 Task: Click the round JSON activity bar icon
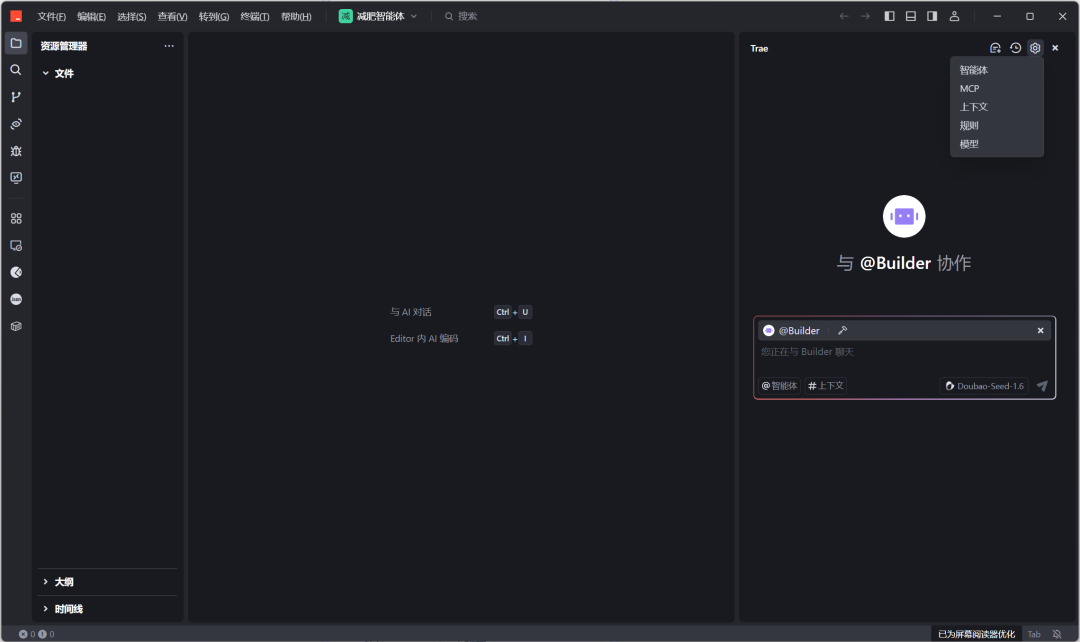pyautogui.click(x=16, y=299)
